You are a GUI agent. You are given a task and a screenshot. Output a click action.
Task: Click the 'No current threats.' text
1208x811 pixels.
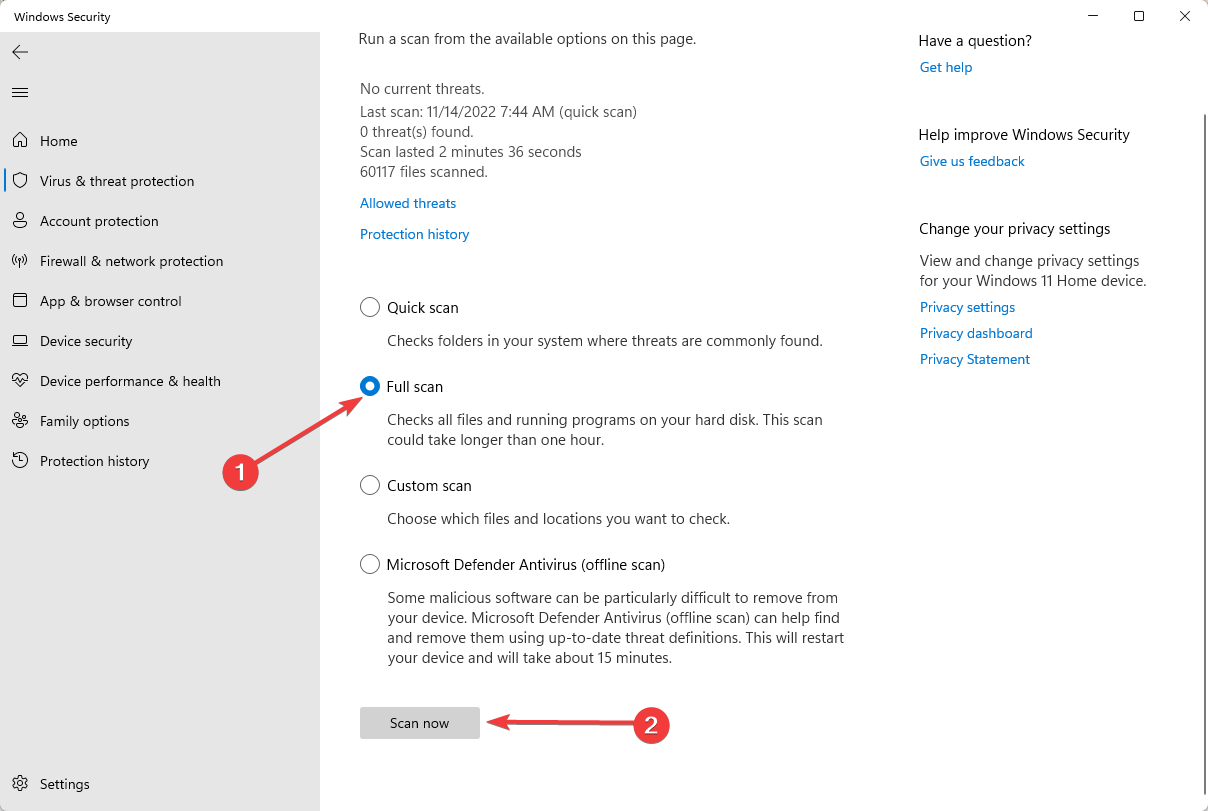(422, 89)
